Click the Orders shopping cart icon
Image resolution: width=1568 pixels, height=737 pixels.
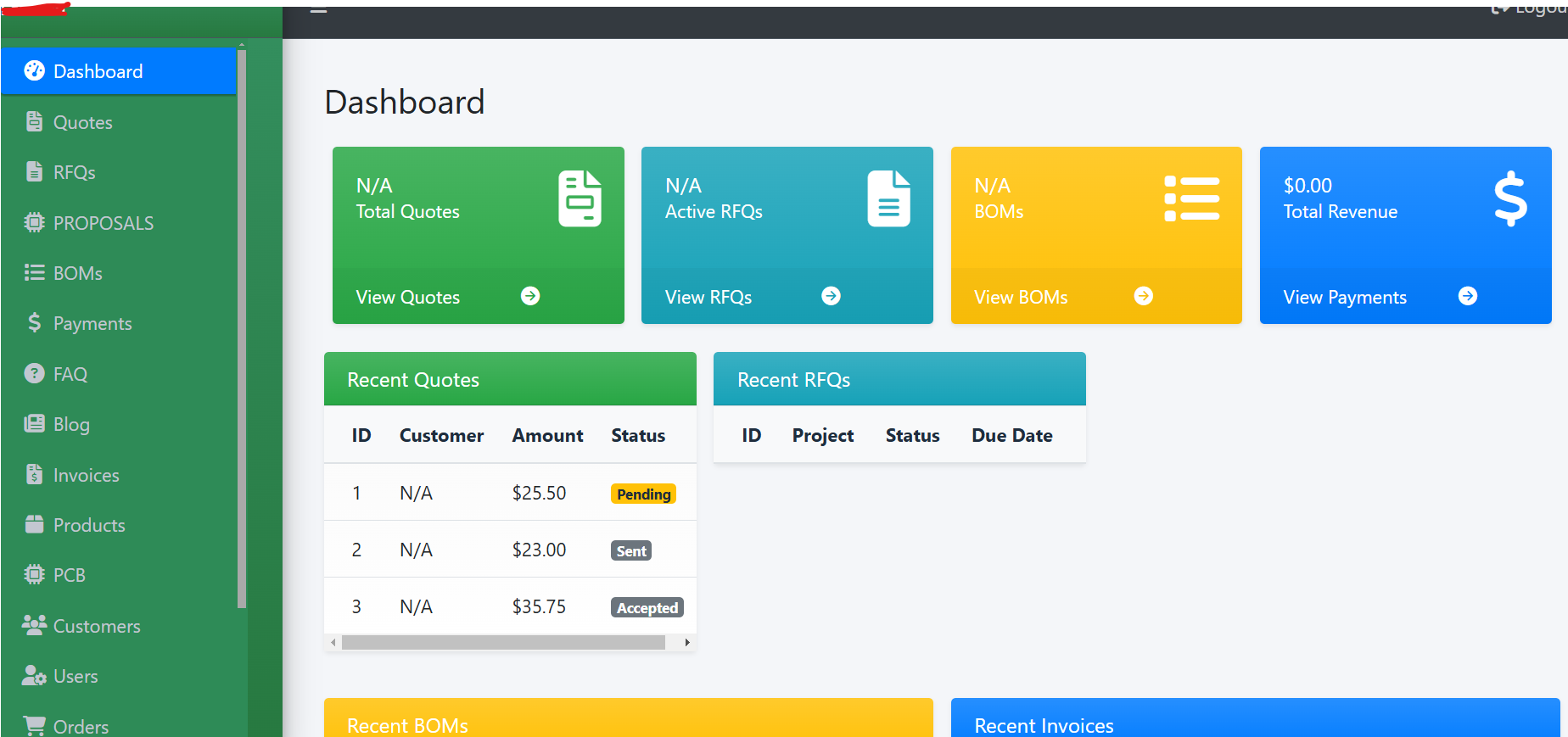pyautogui.click(x=34, y=725)
